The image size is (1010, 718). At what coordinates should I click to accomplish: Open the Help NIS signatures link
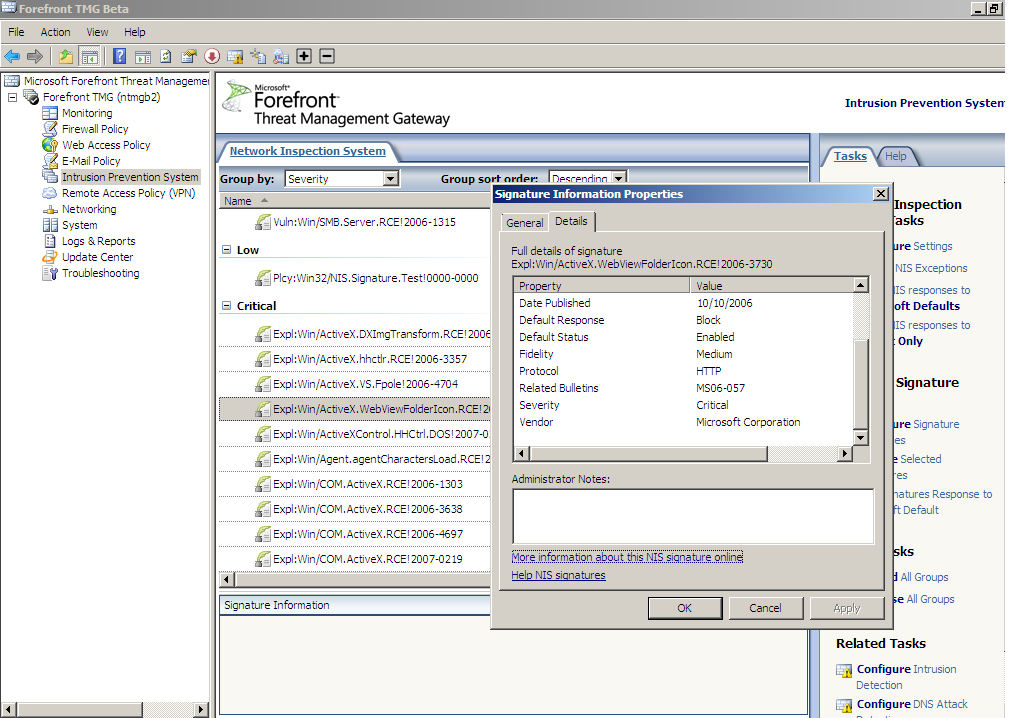(x=558, y=575)
